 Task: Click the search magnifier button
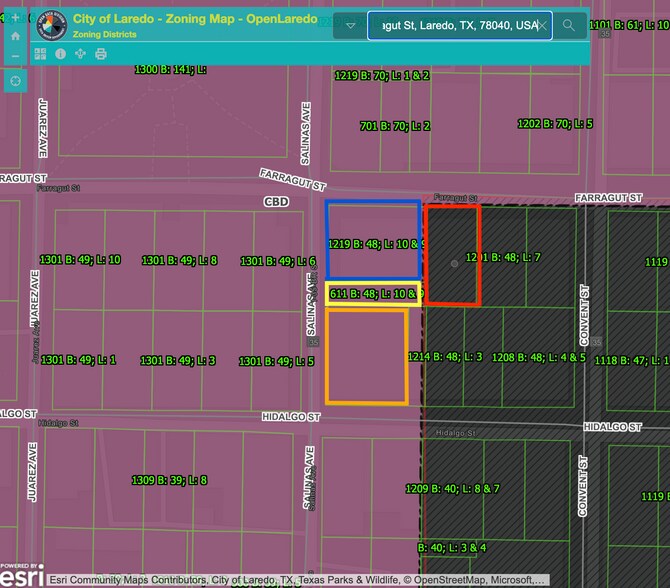coord(569,26)
